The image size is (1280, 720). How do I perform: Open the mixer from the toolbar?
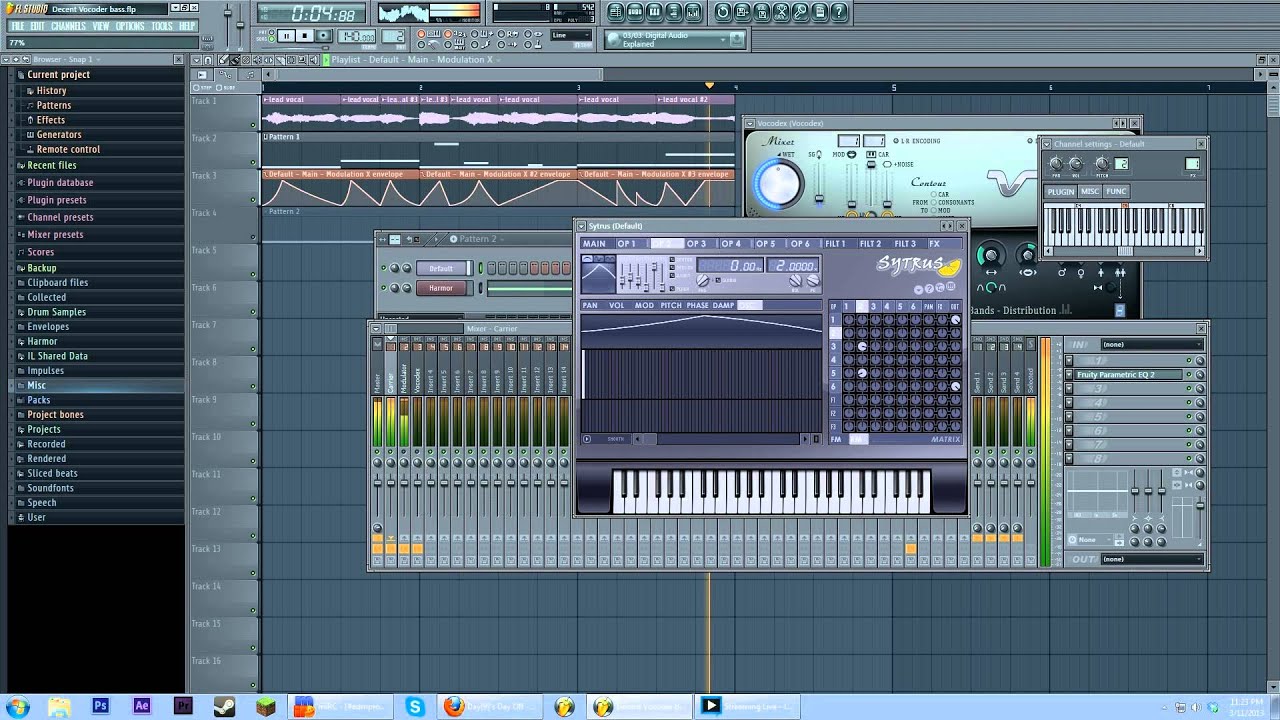coord(693,12)
